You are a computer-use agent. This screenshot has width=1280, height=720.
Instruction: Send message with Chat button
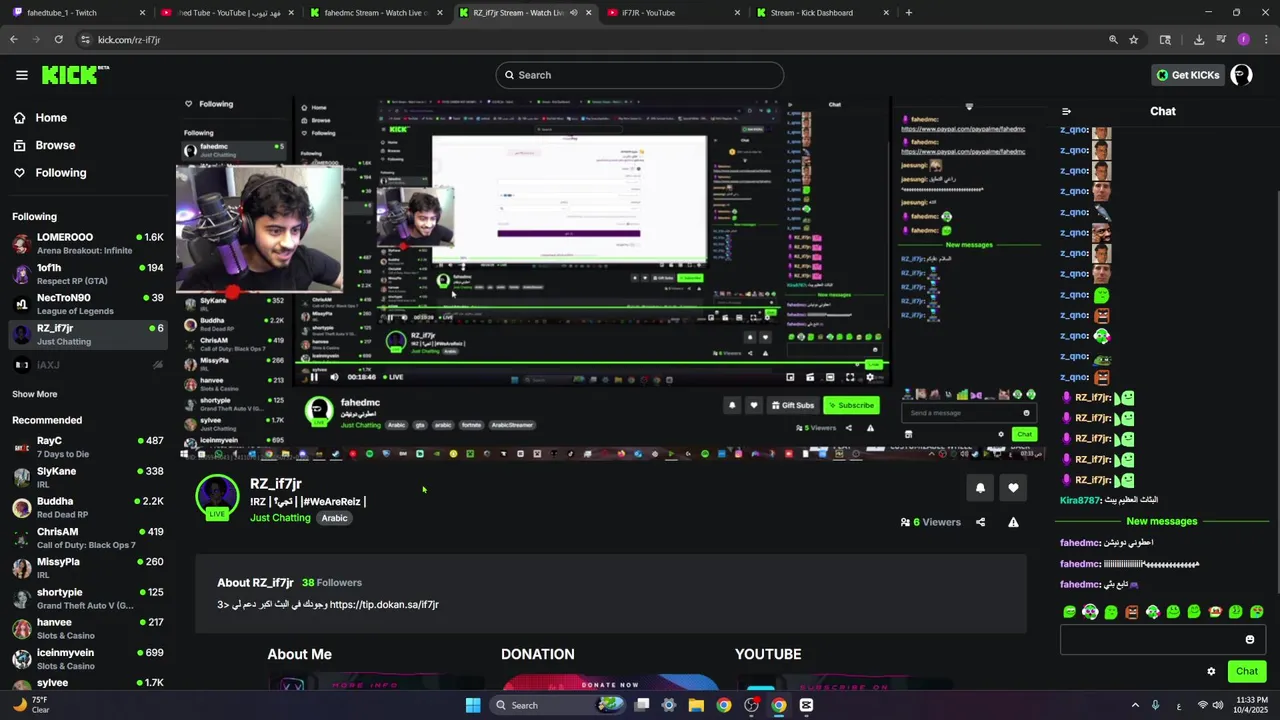click(1246, 671)
